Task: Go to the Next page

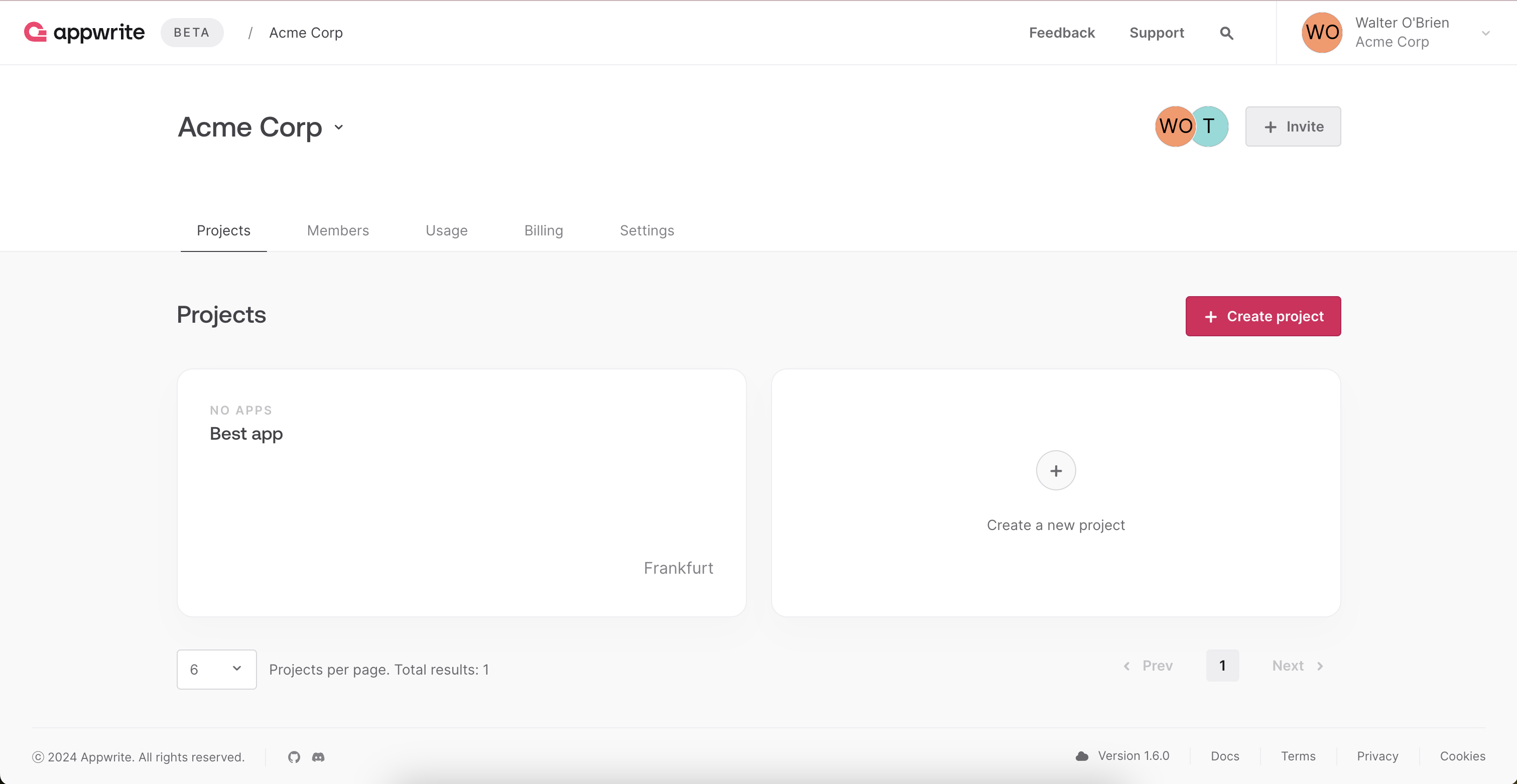Action: (1298, 666)
